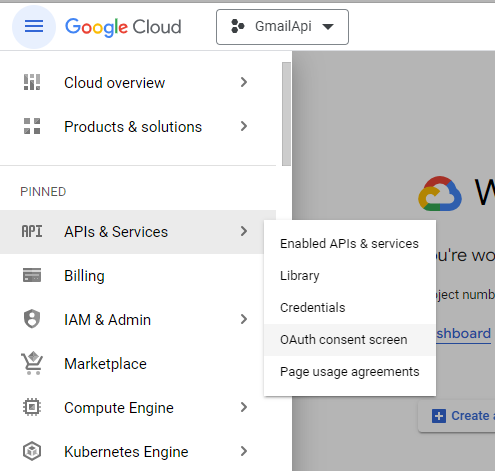The height and width of the screenshot is (471, 495).
Task: Expand the Cloud overview submenu chevron
Action: (x=244, y=82)
